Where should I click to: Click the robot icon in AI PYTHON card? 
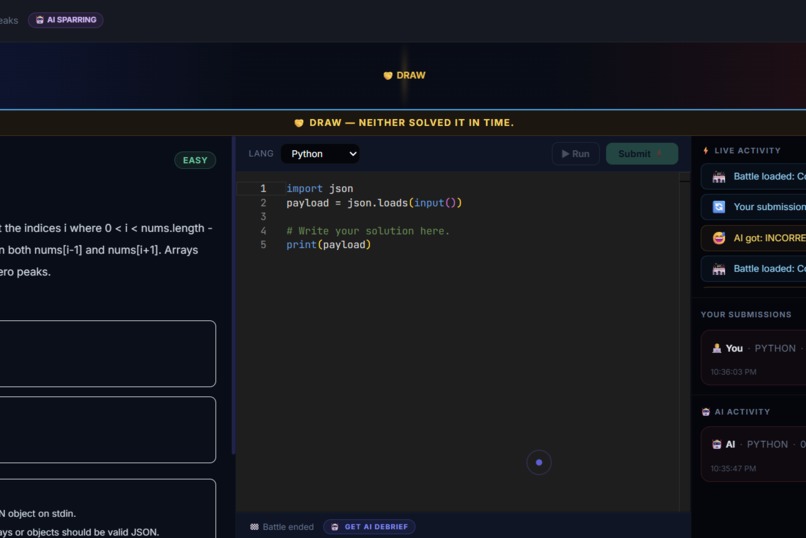point(717,444)
